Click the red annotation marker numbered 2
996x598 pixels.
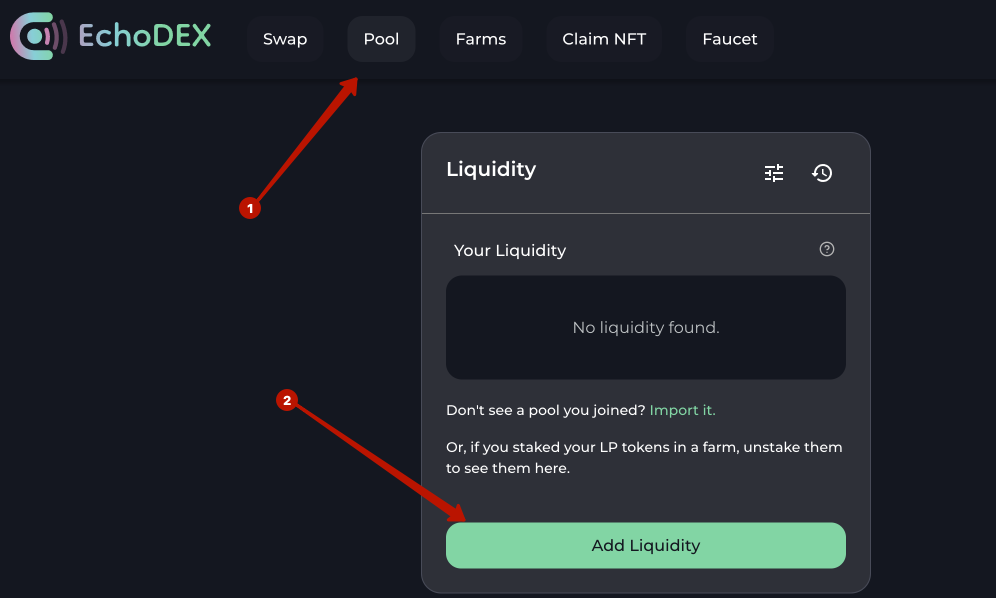287,400
